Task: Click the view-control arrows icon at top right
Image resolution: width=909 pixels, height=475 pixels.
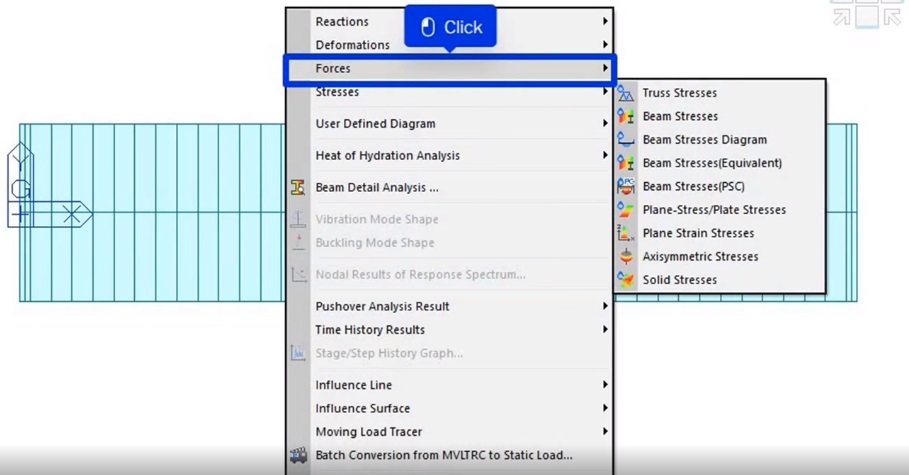Action: [x=867, y=14]
